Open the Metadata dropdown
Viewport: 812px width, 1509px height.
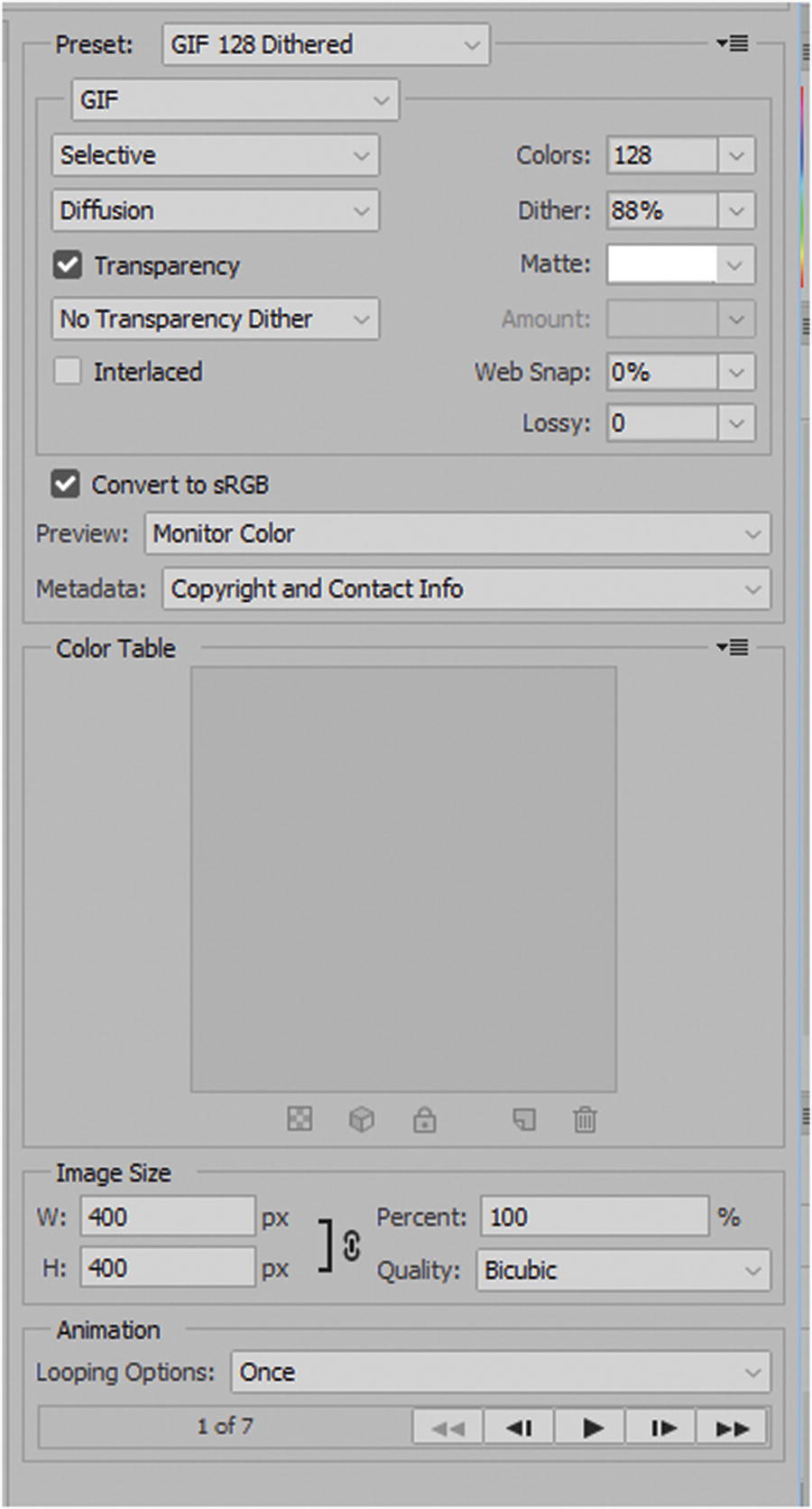point(466,589)
